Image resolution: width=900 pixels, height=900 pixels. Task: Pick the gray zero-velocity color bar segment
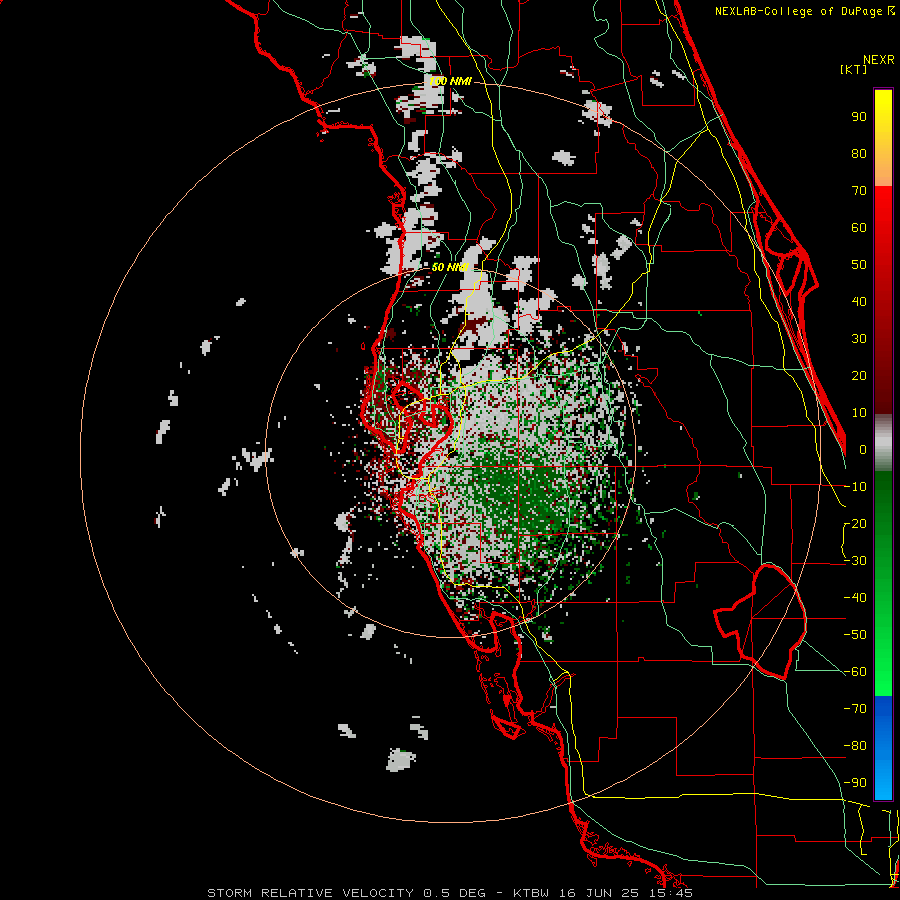click(x=883, y=443)
